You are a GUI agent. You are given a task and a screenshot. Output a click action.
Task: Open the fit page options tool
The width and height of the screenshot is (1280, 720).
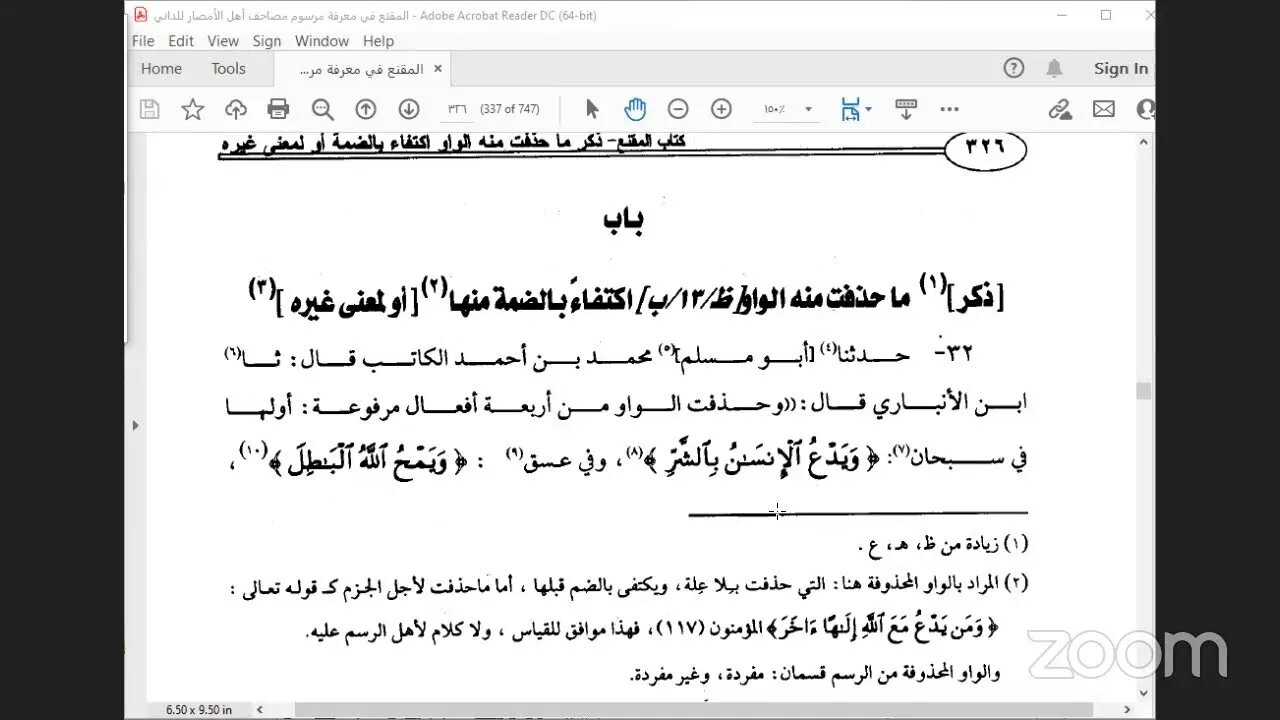[851, 110]
